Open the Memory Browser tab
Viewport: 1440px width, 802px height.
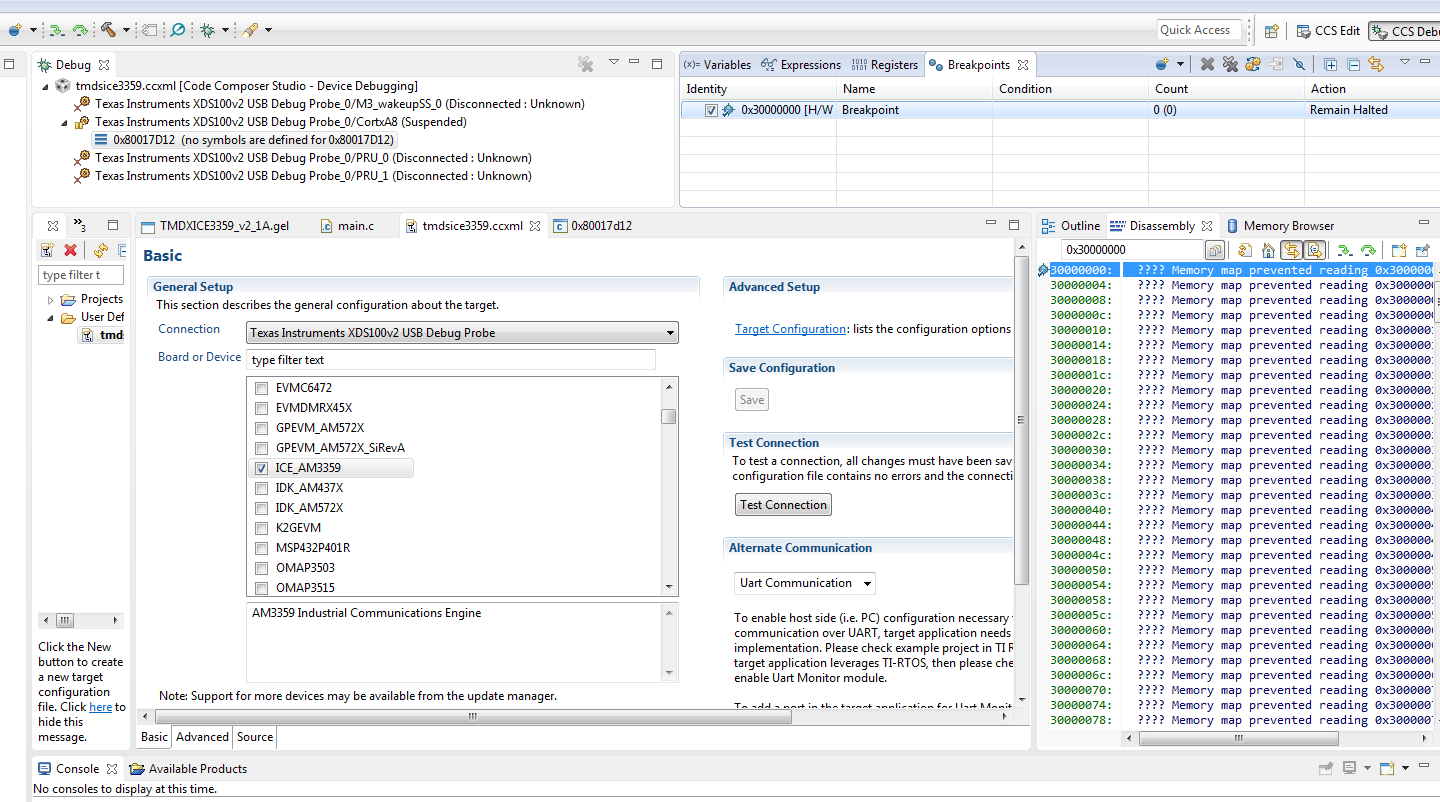[1280, 226]
